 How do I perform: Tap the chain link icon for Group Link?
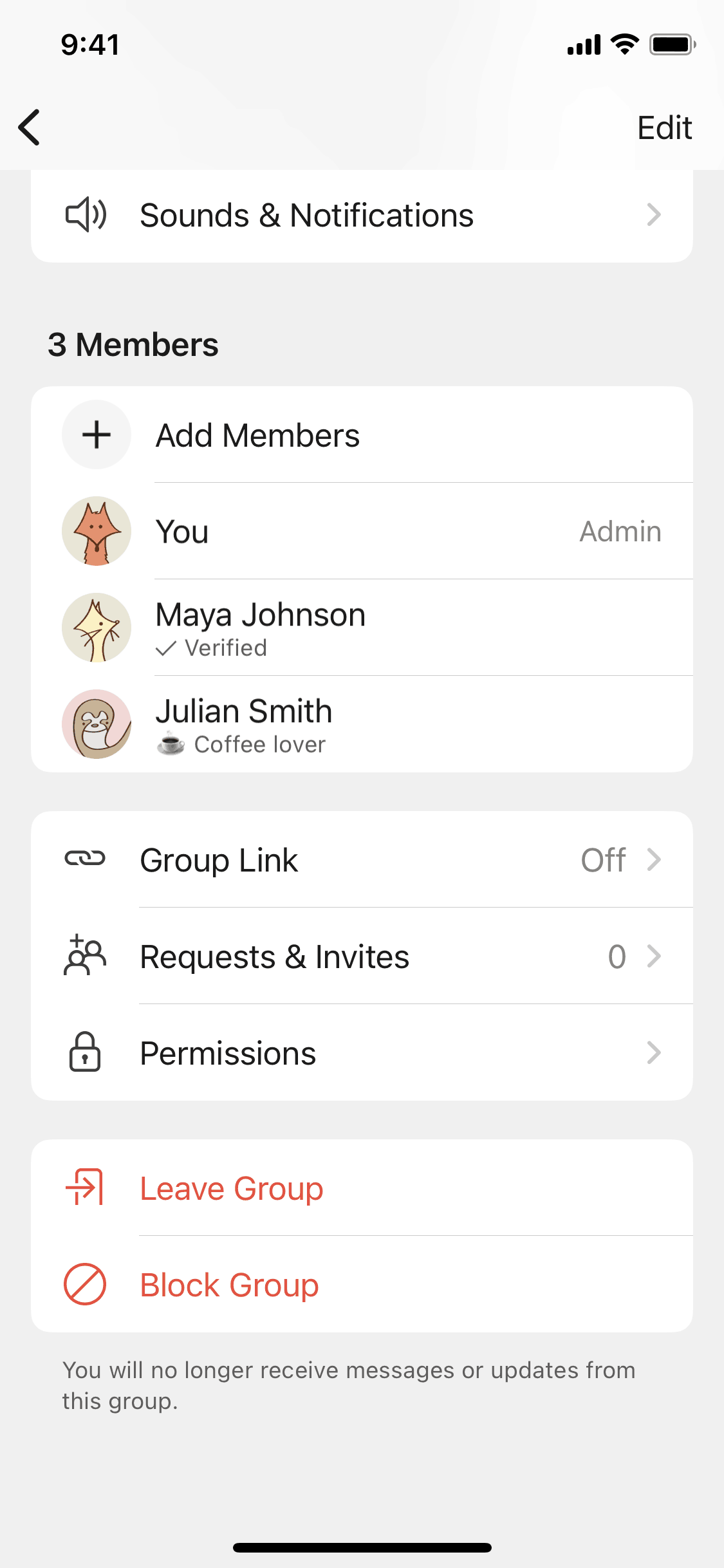pyautogui.click(x=85, y=859)
